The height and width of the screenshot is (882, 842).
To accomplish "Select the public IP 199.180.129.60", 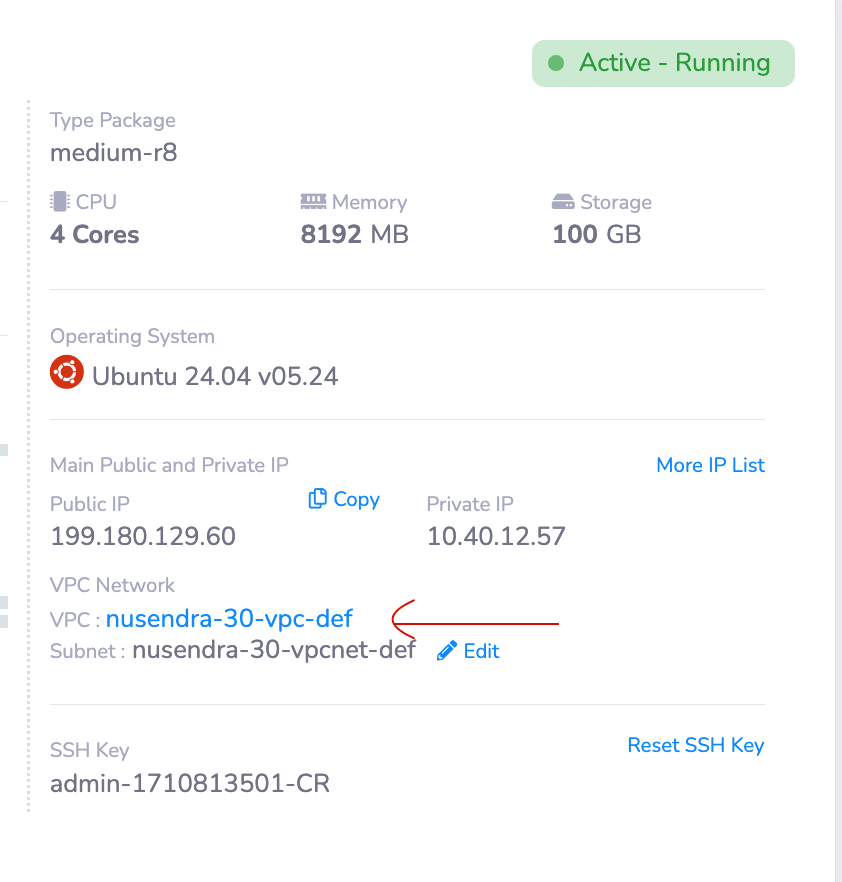I will pyautogui.click(x=143, y=536).
